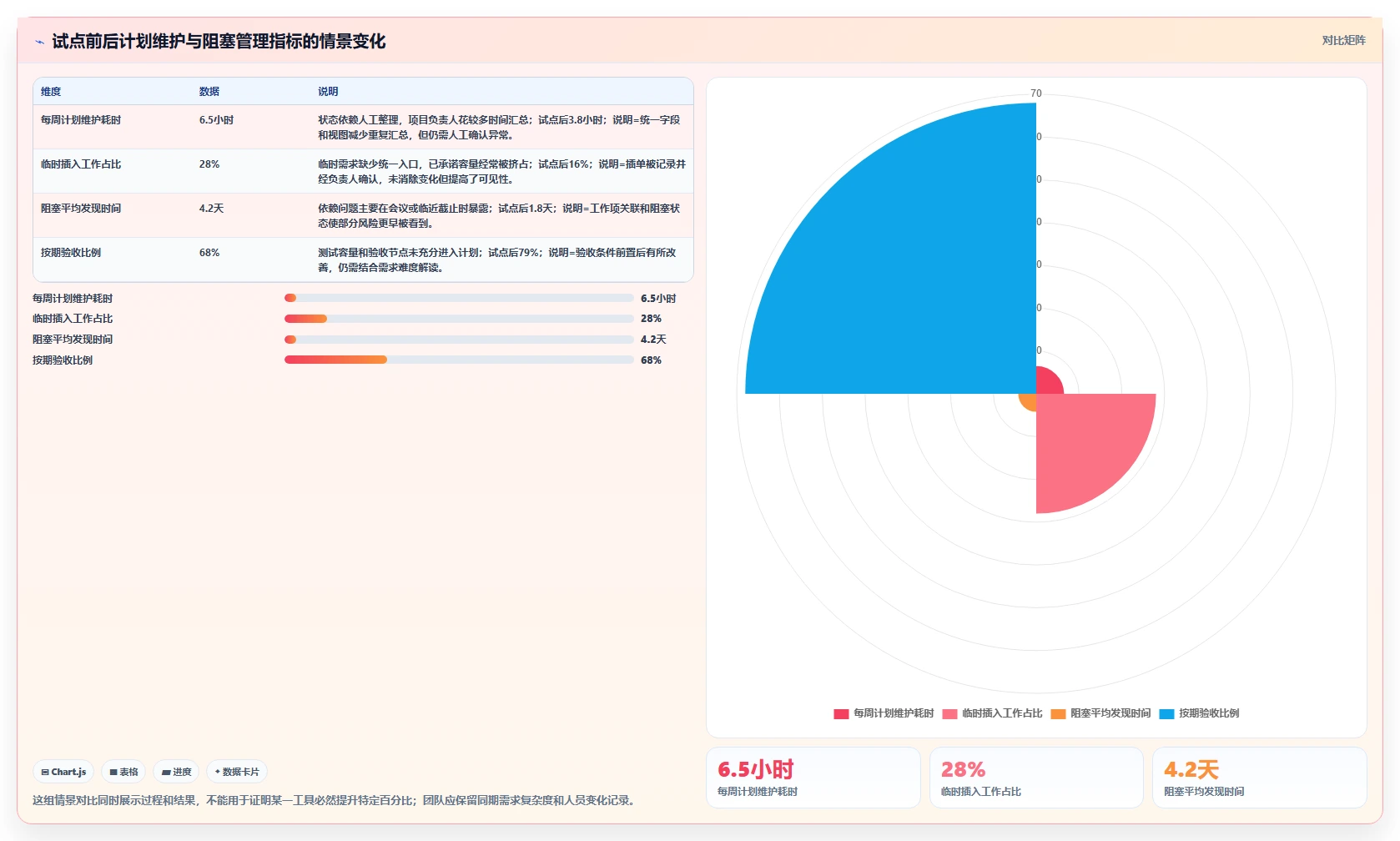Toggle 按期验收比例 legend blue swatch
This screenshot has height=841, width=1400.
(1166, 714)
